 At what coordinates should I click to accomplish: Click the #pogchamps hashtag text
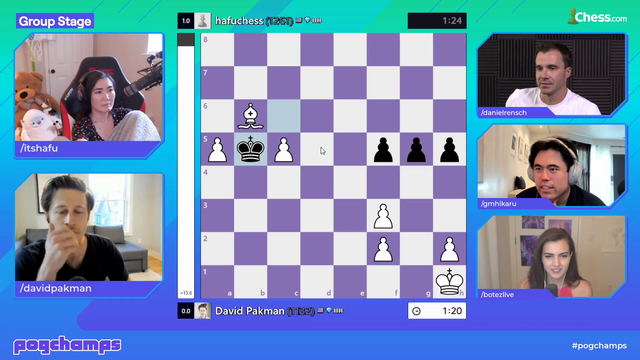click(x=599, y=346)
